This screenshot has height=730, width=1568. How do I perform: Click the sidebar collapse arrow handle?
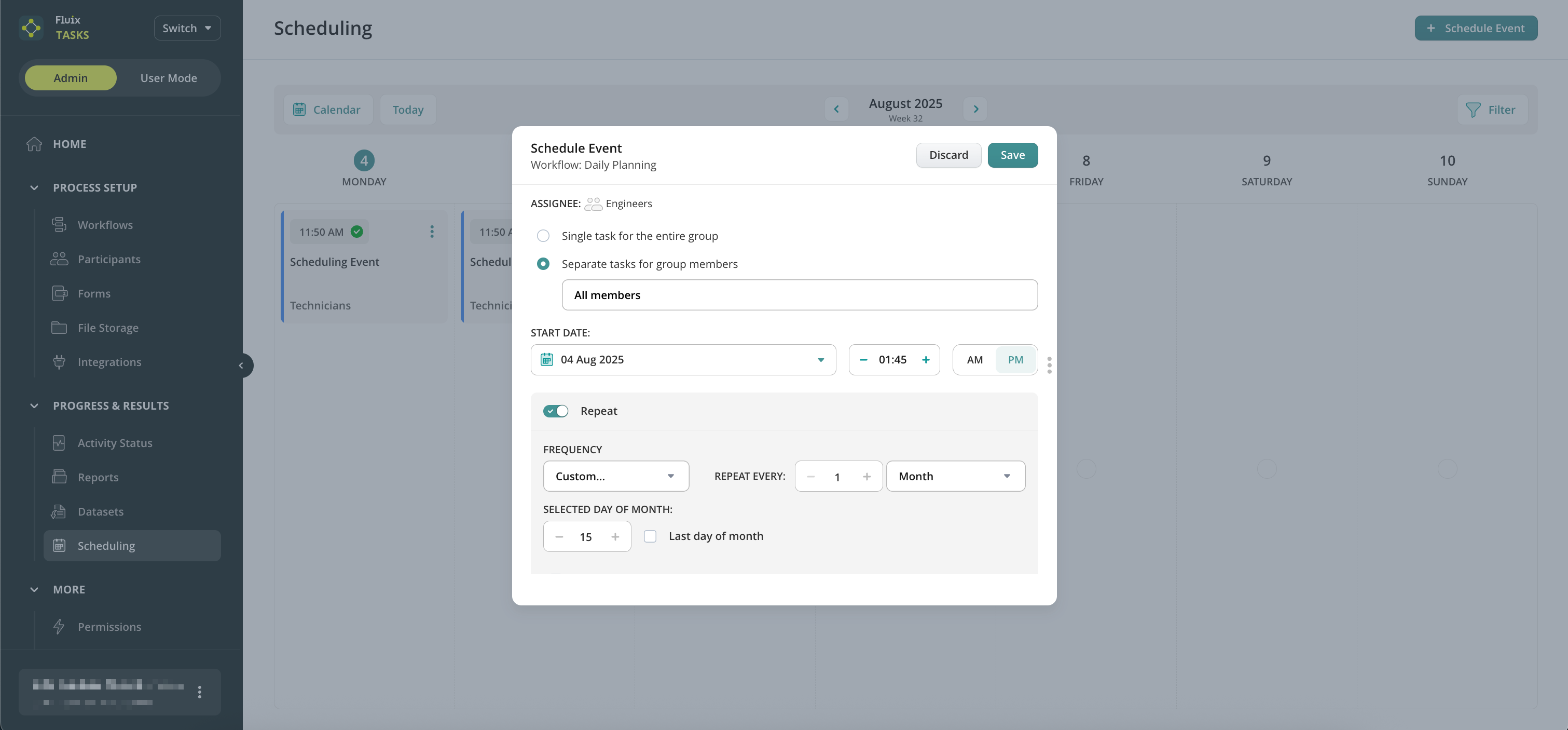point(242,366)
